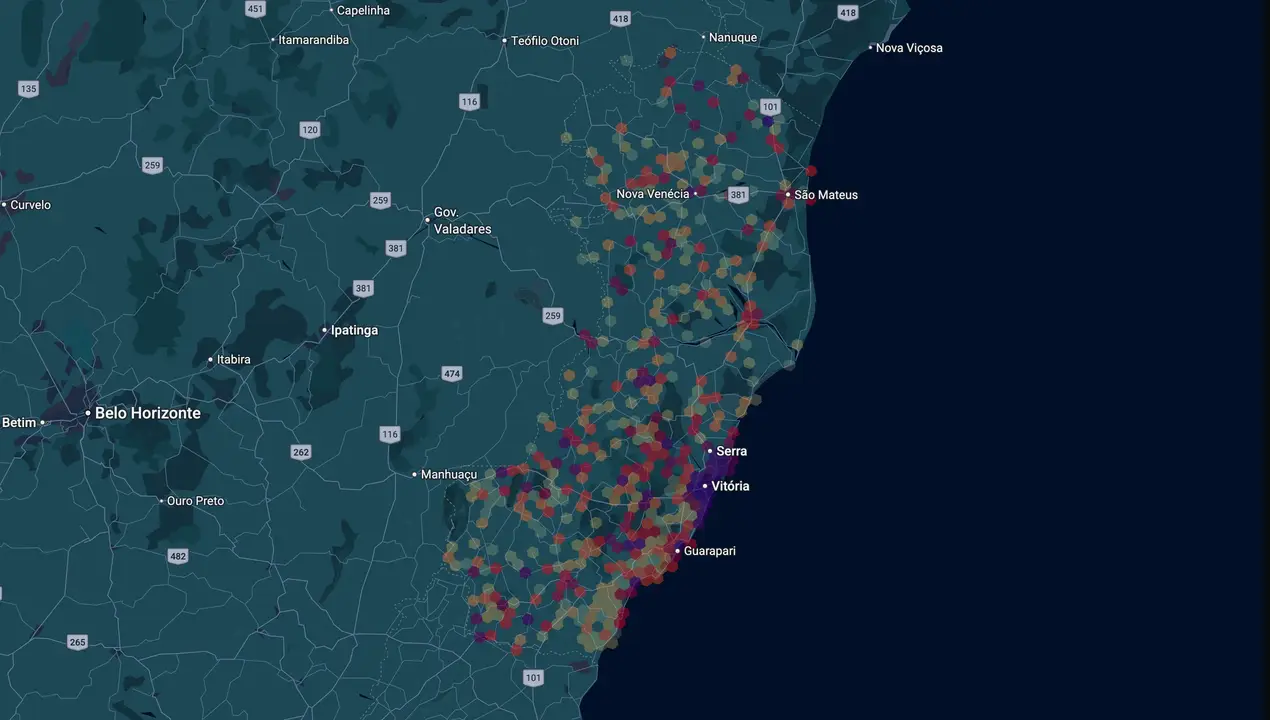Select the Serra city marker
Screen dimensions: 1270x720
[x=710, y=451]
